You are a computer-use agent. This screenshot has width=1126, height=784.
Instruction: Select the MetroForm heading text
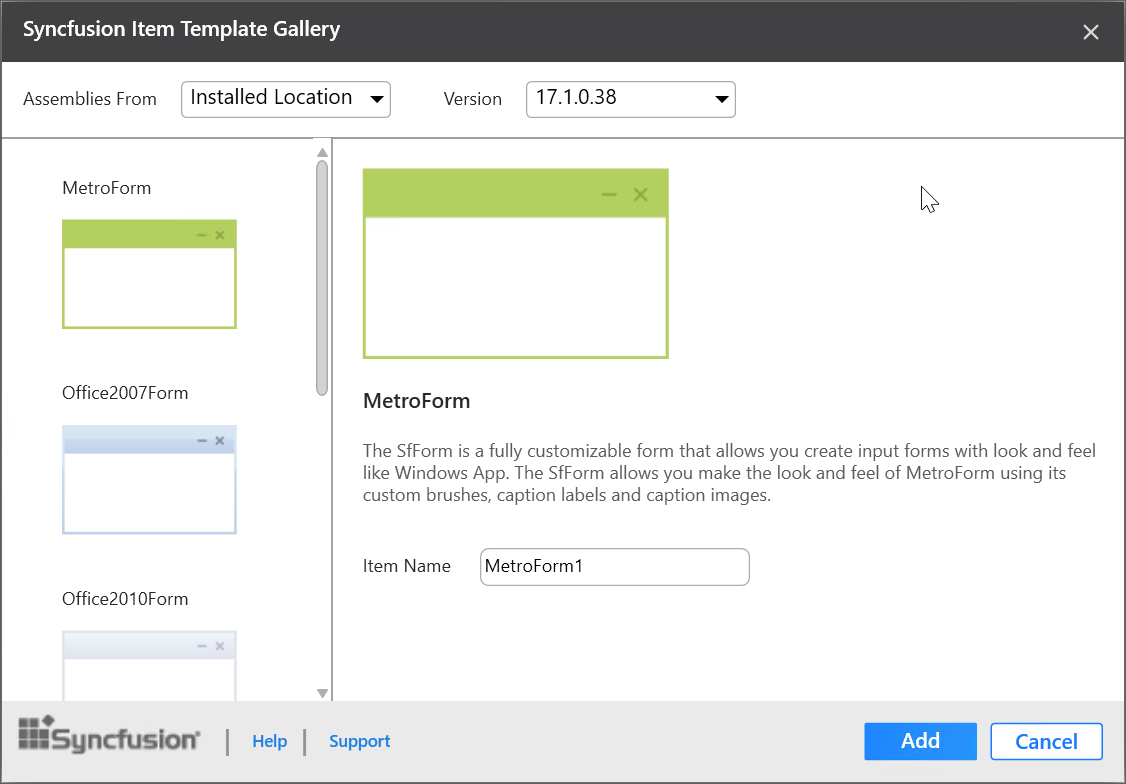417,400
